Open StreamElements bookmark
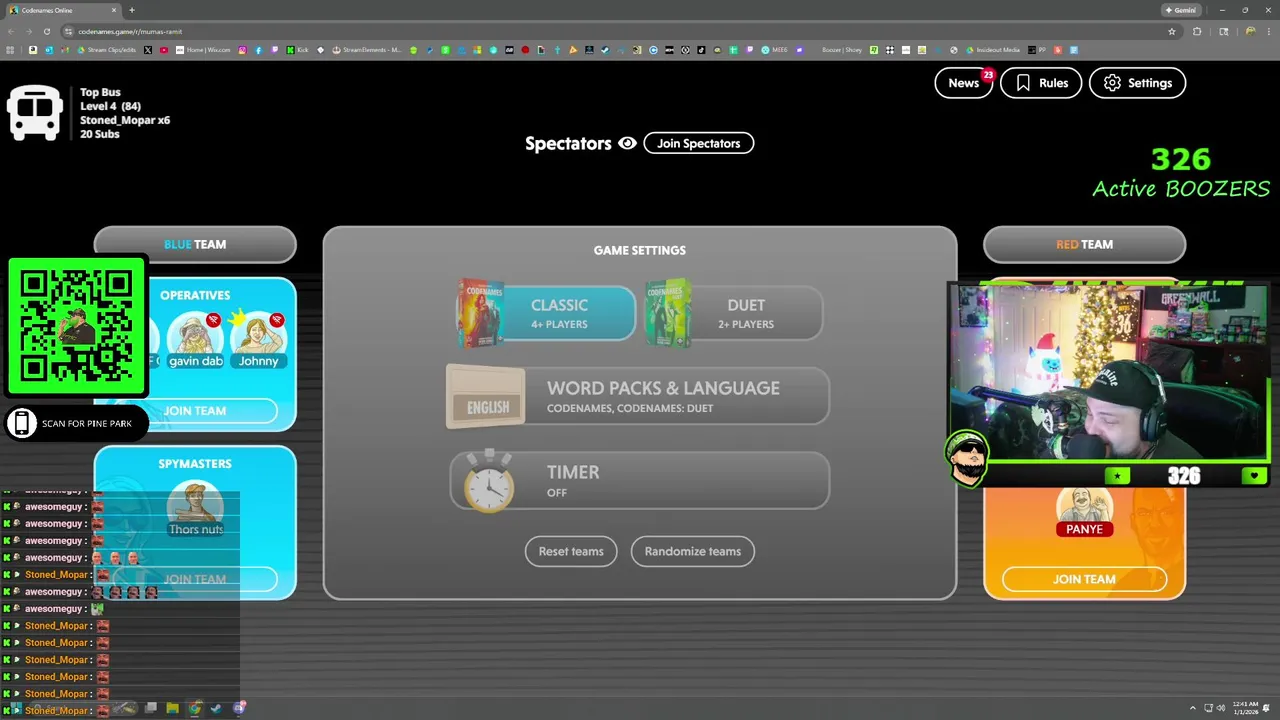 click(367, 50)
